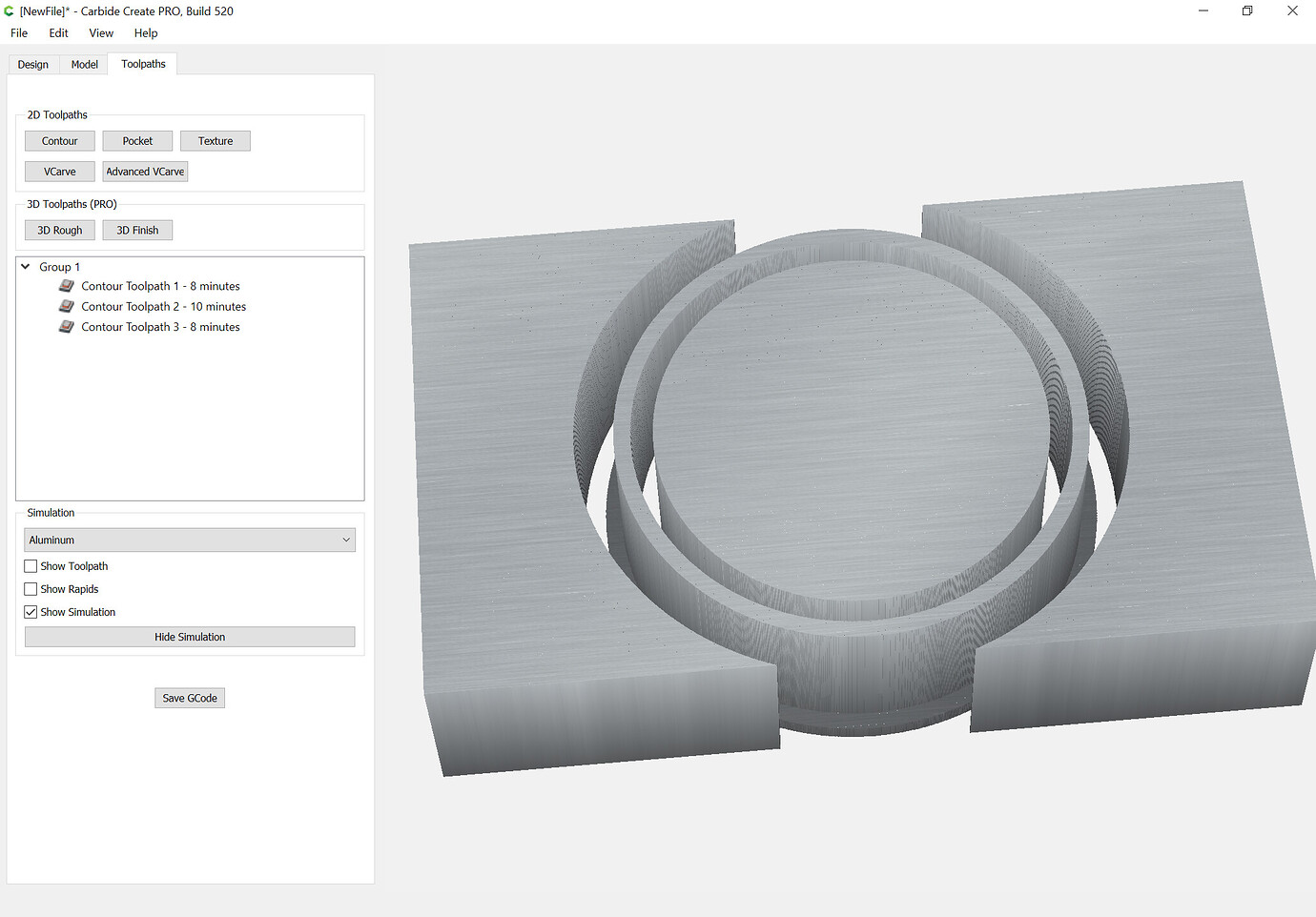The width and height of the screenshot is (1316, 917).
Task: Enable Show Toolpath
Action: click(x=30, y=565)
